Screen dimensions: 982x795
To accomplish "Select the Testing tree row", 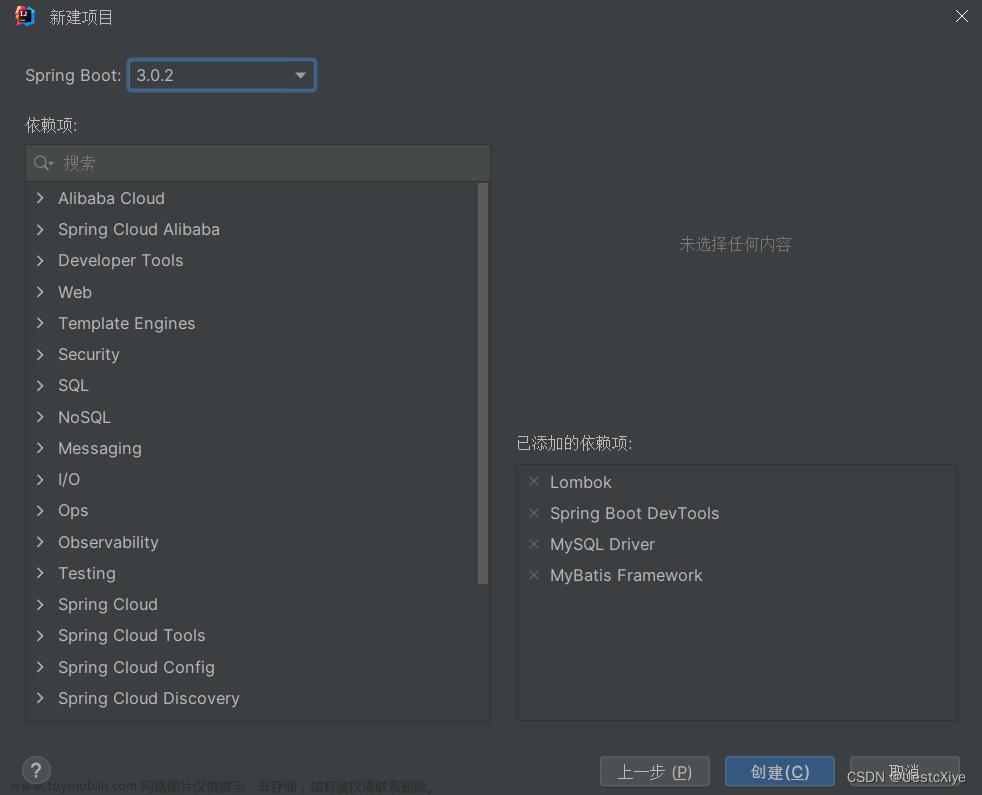I will click(252, 573).
